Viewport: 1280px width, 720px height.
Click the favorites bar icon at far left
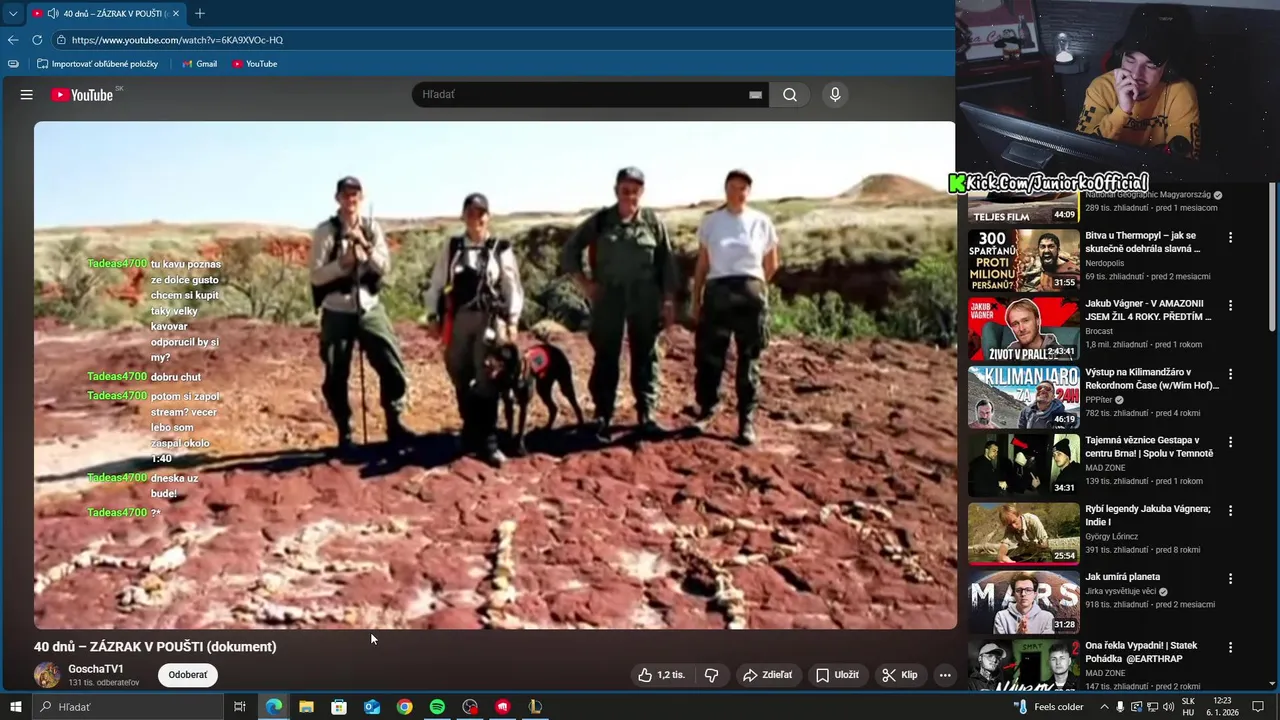(13, 64)
